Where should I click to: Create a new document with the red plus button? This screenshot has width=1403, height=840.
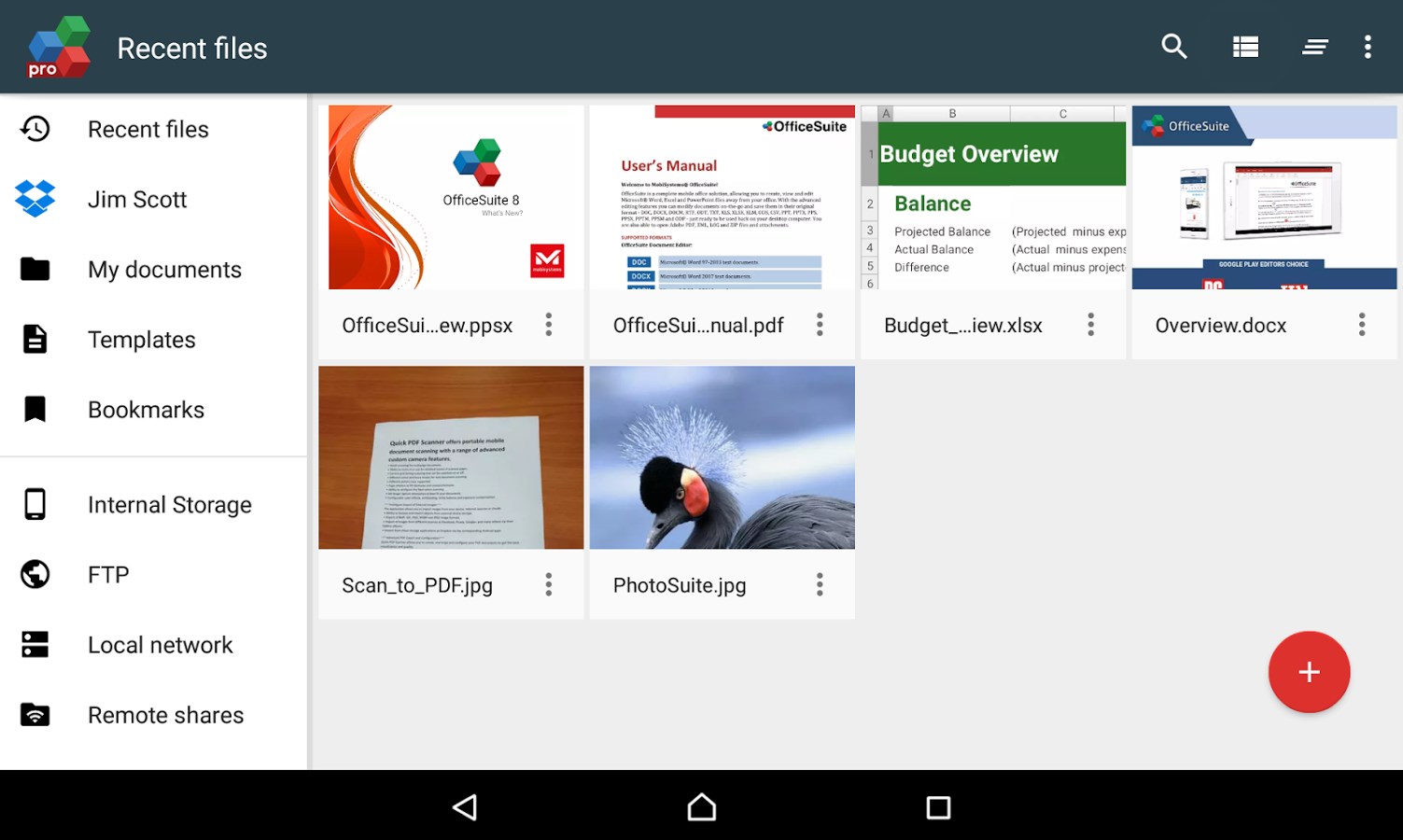click(x=1309, y=671)
